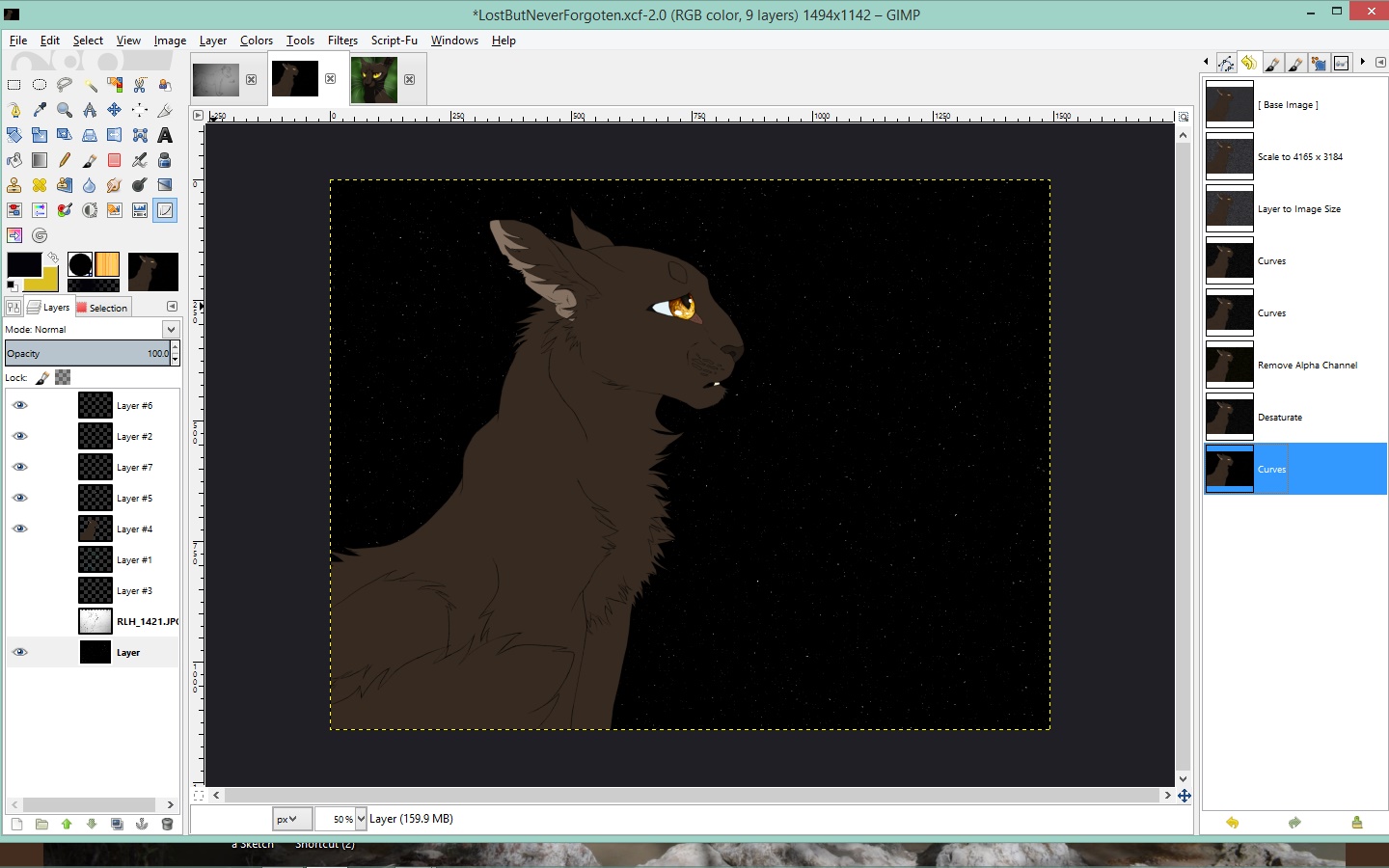Select the Airbrush tool
The width and height of the screenshot is (1389, 868).
(x=140, y=160)
